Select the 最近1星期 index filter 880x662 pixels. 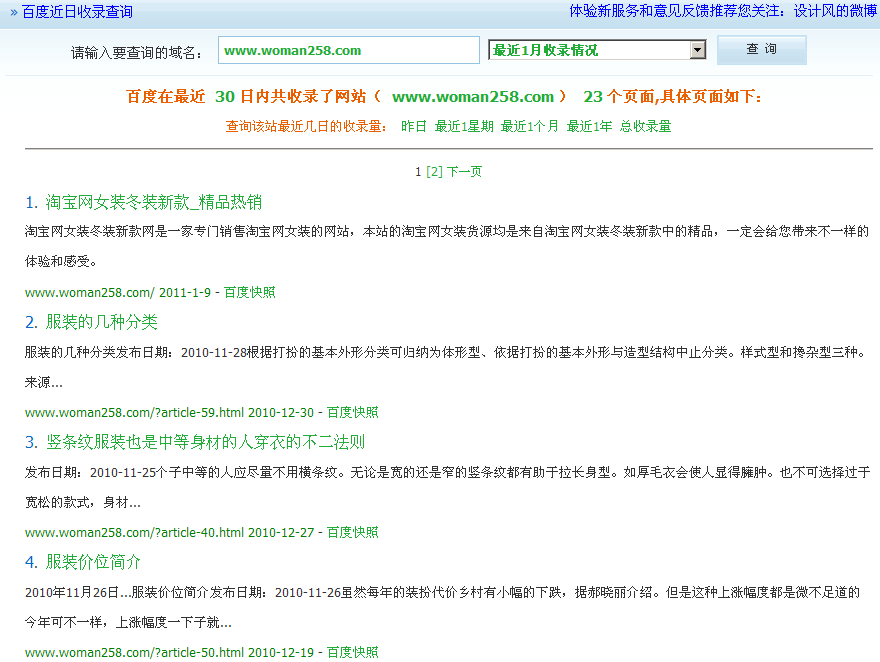click(x=464, y=126)
